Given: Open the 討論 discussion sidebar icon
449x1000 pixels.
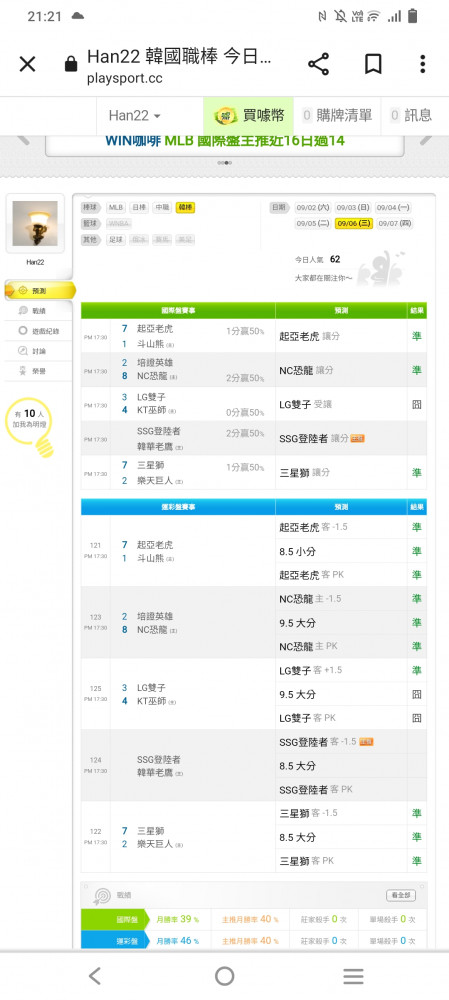Looking at the screenshot, I should pos(23,351).
